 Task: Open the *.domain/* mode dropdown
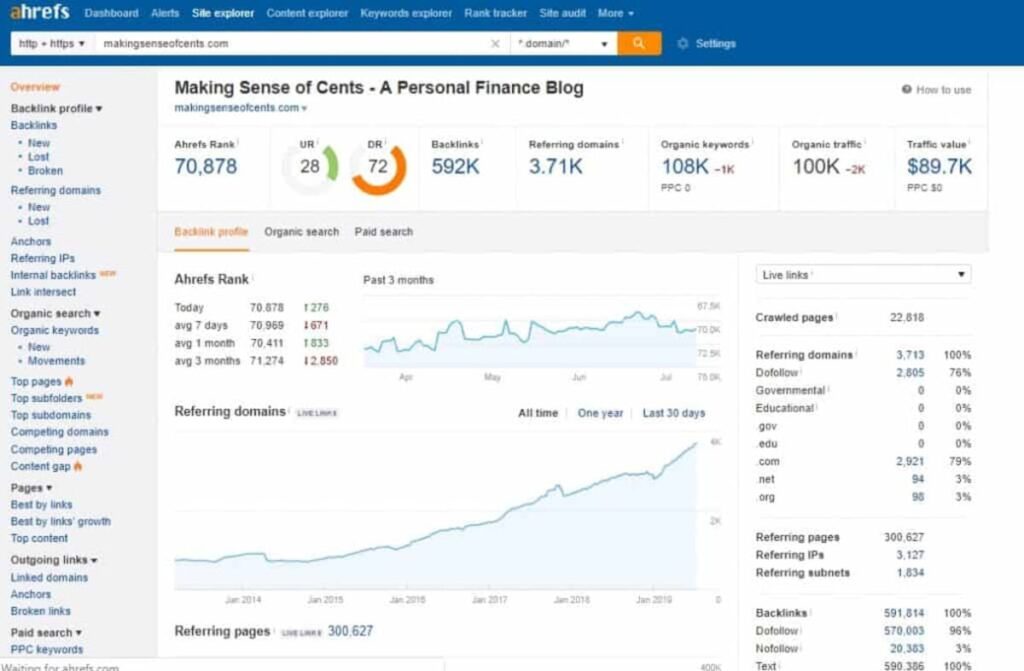point(562,44)
